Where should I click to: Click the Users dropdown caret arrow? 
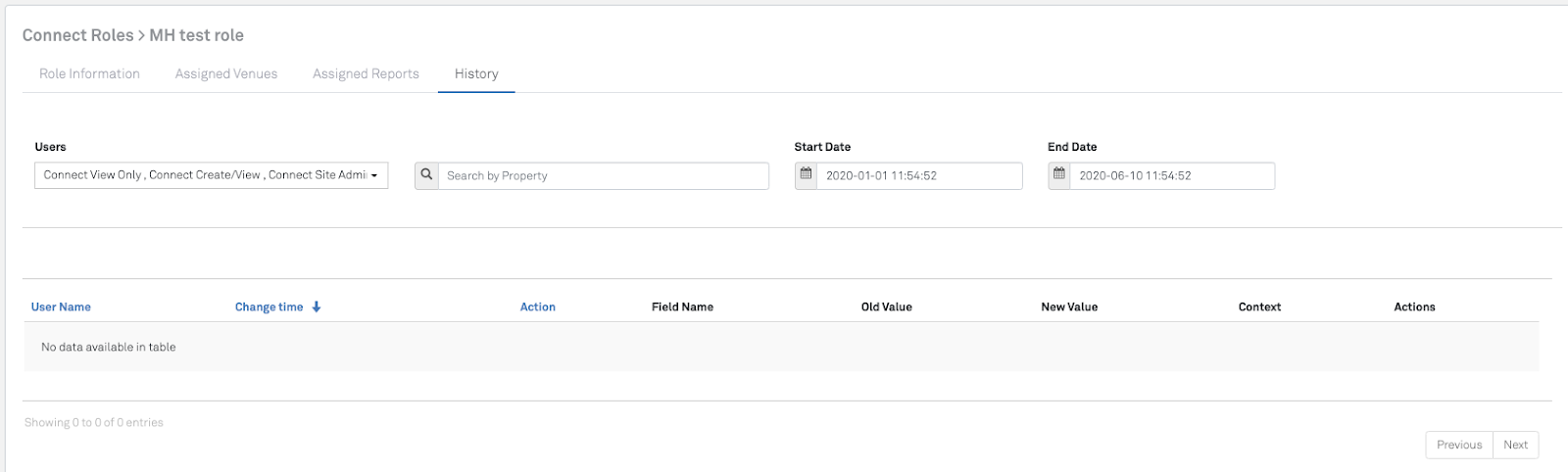pyautogui.click(x=374, y=176)
